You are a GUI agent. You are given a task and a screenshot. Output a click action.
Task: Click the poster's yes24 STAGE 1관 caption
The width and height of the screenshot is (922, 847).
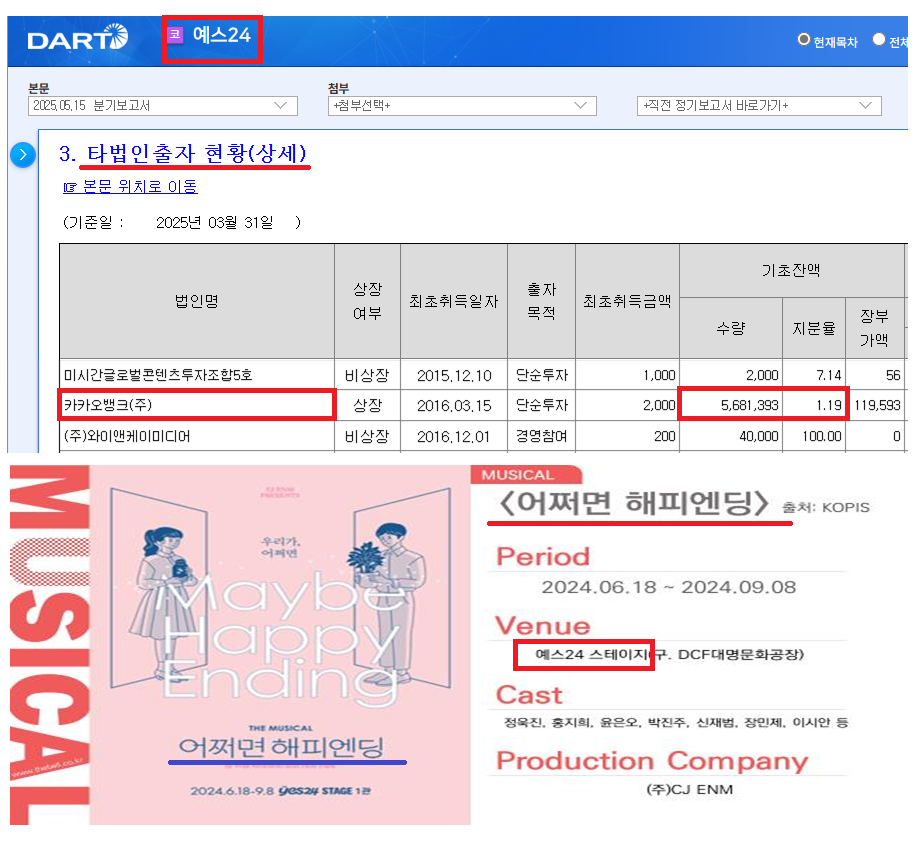tap(325, 791)
